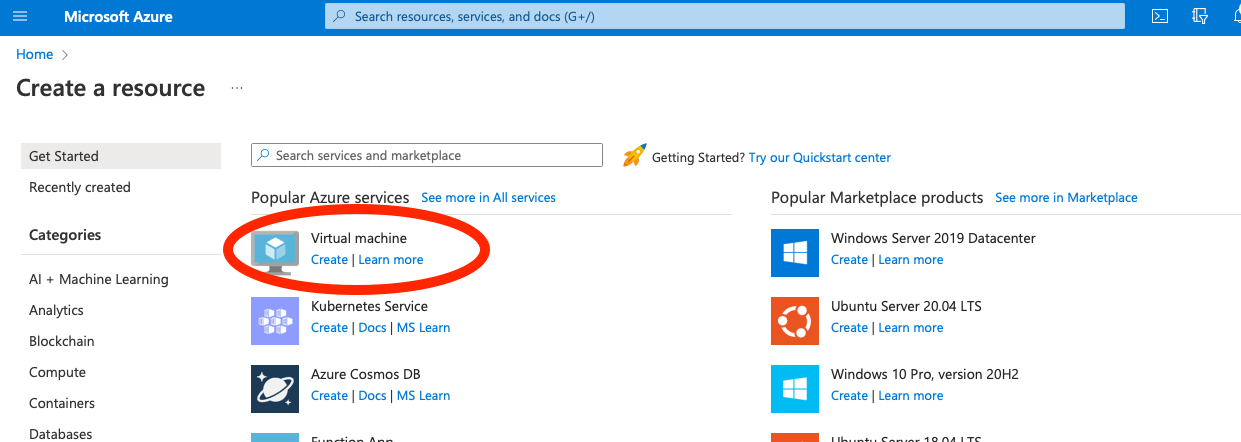The height and width of the screenshot is (442, 1241).
Task: Open the Analytics category
Action: pyautogui.click(x=56, y=310)
